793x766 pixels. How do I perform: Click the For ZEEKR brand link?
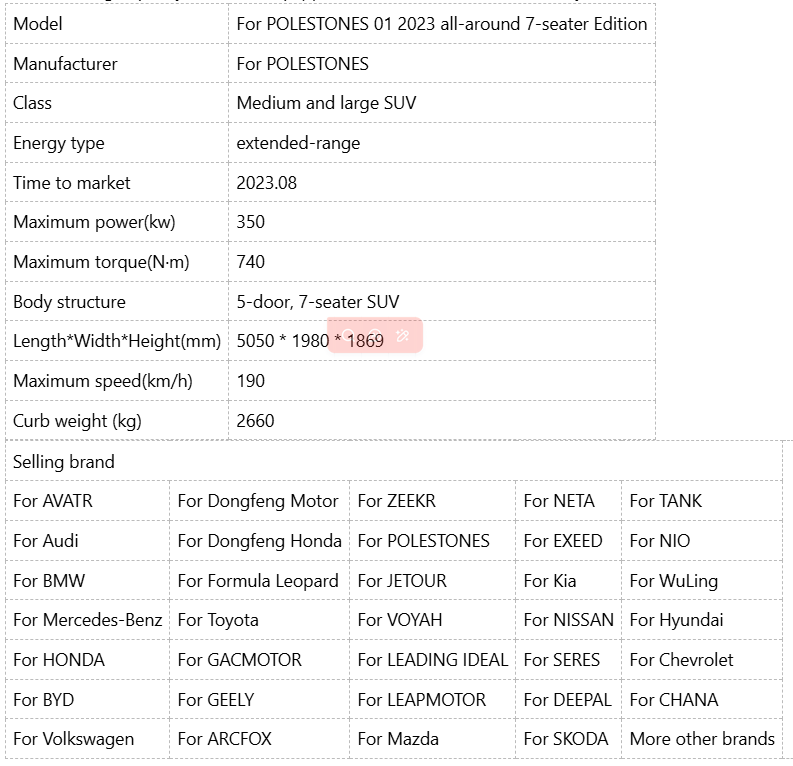tap(396, 501)
